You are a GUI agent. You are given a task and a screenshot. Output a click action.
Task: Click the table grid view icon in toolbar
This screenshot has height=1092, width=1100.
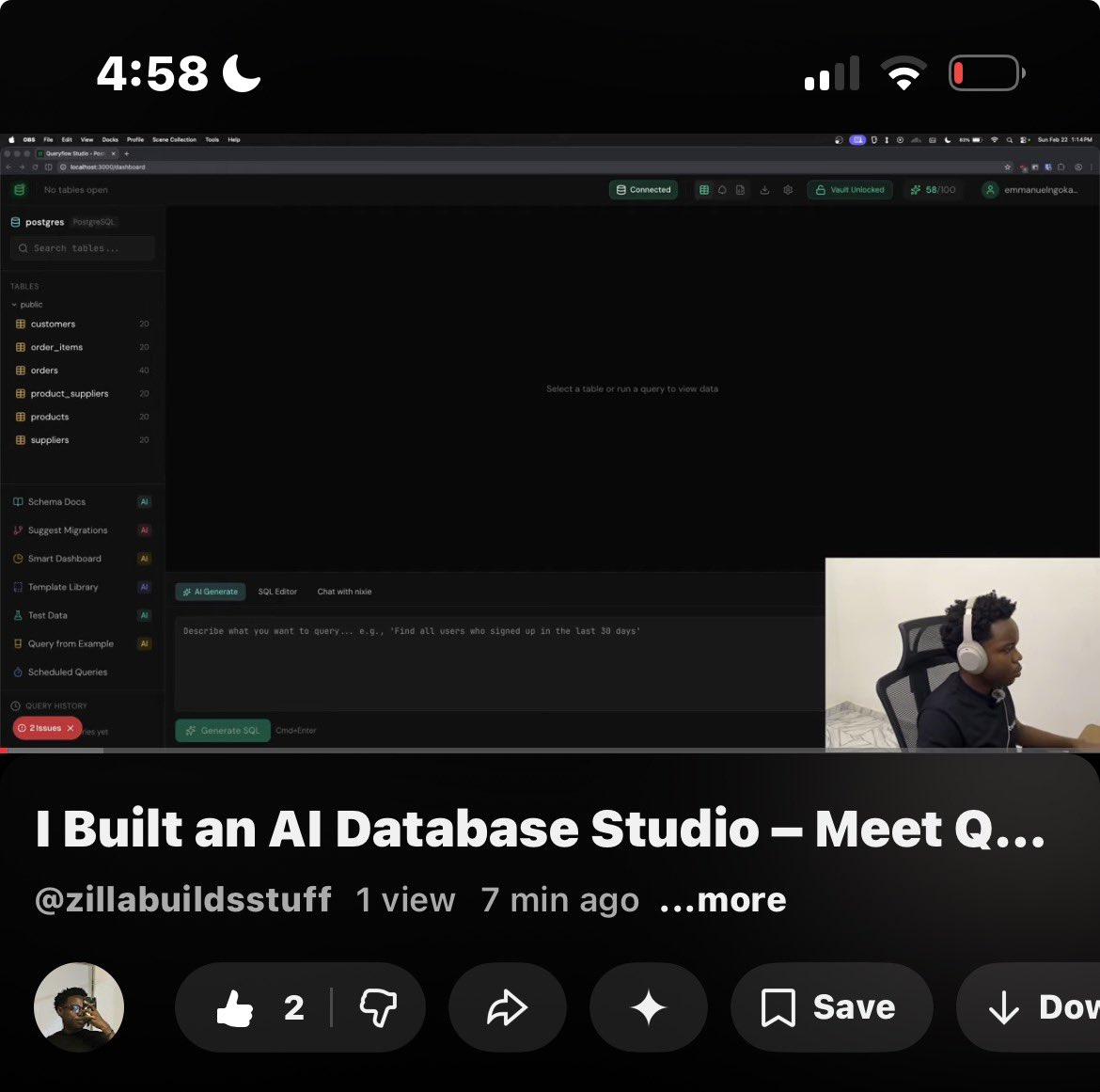click(x=703, y=189)
